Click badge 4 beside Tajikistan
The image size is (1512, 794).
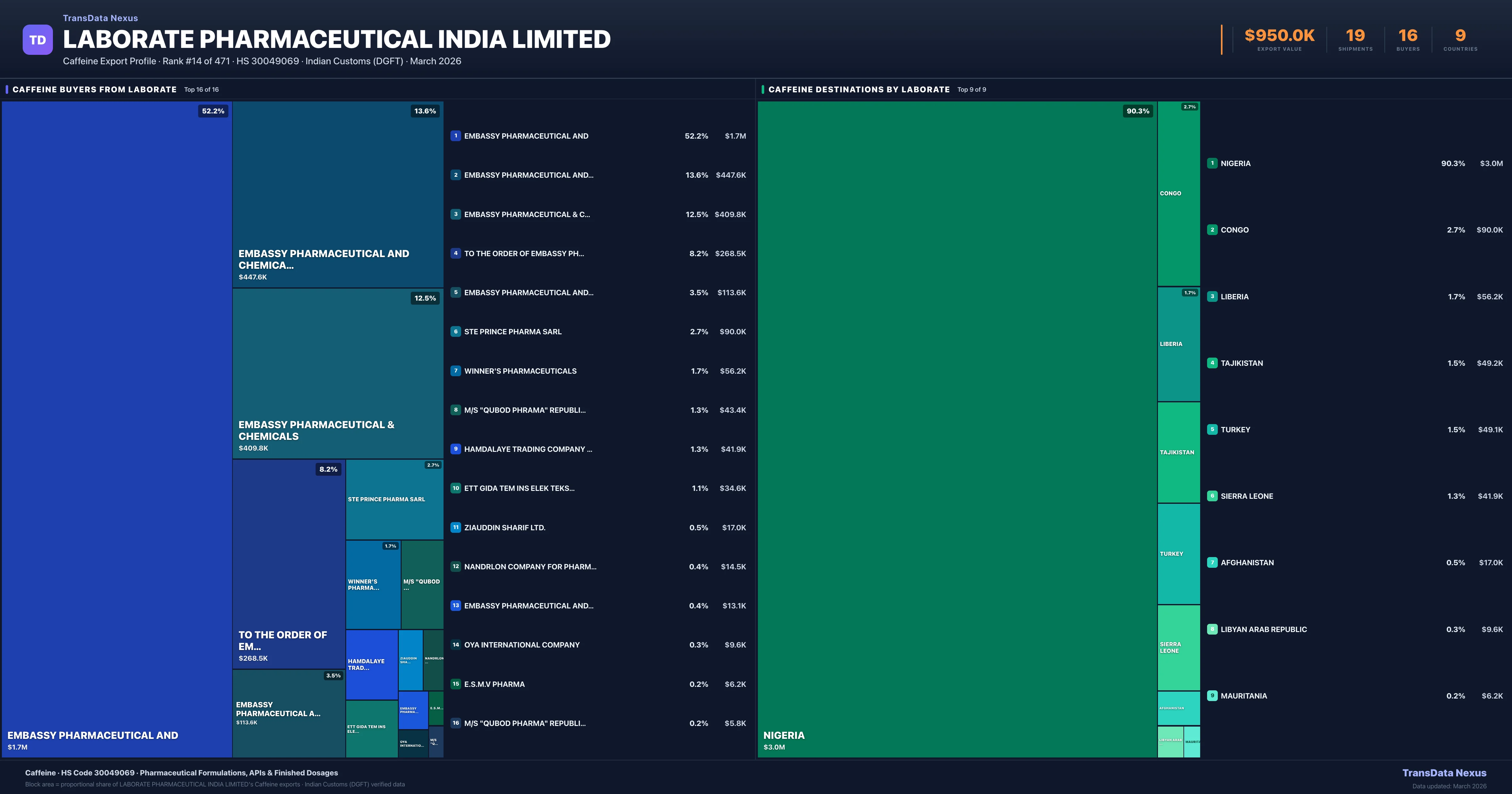pyautogui.click(x=1212, y=363)
